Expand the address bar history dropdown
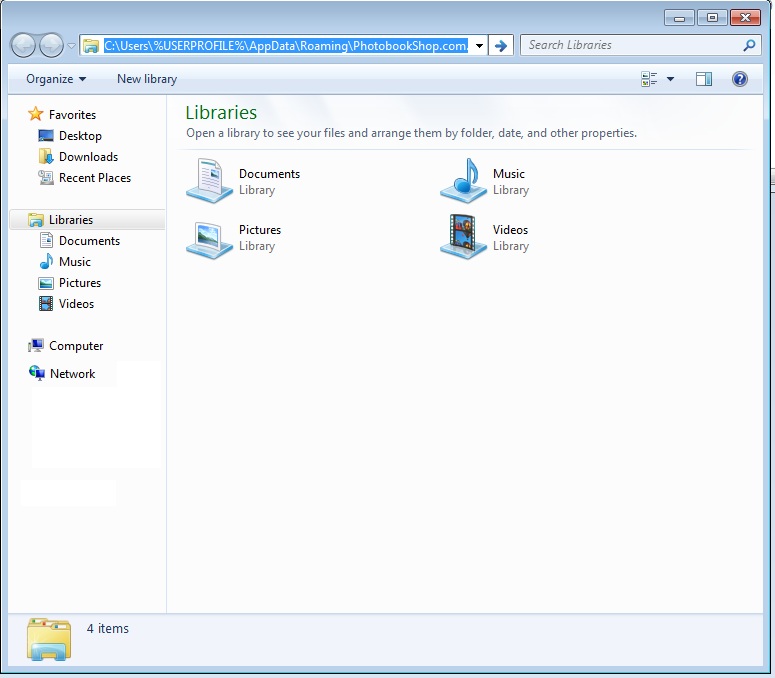 click(479, 45)
